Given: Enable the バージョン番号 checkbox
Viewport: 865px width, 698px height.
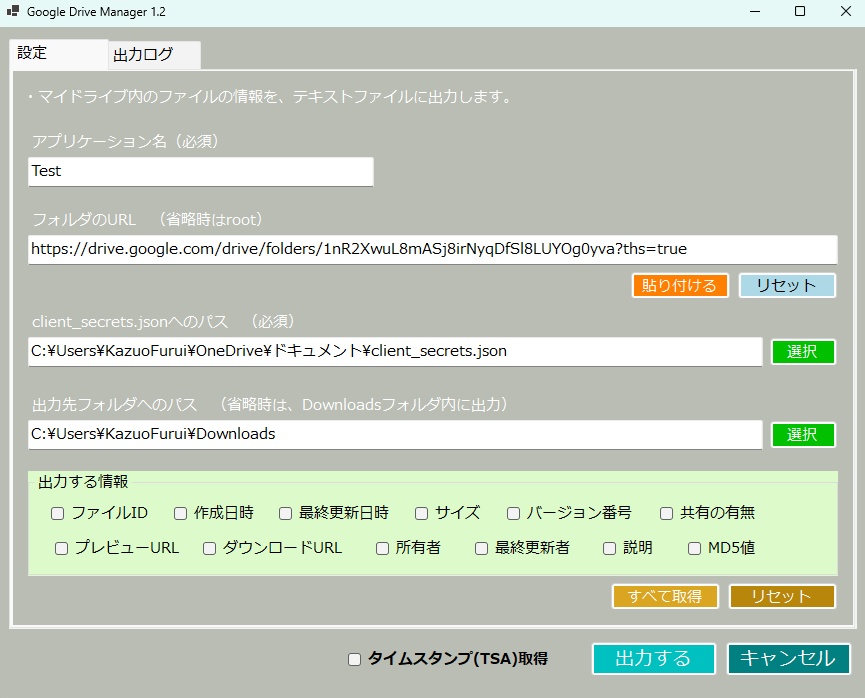Looking at the screenshot, I should coord(513,514).
